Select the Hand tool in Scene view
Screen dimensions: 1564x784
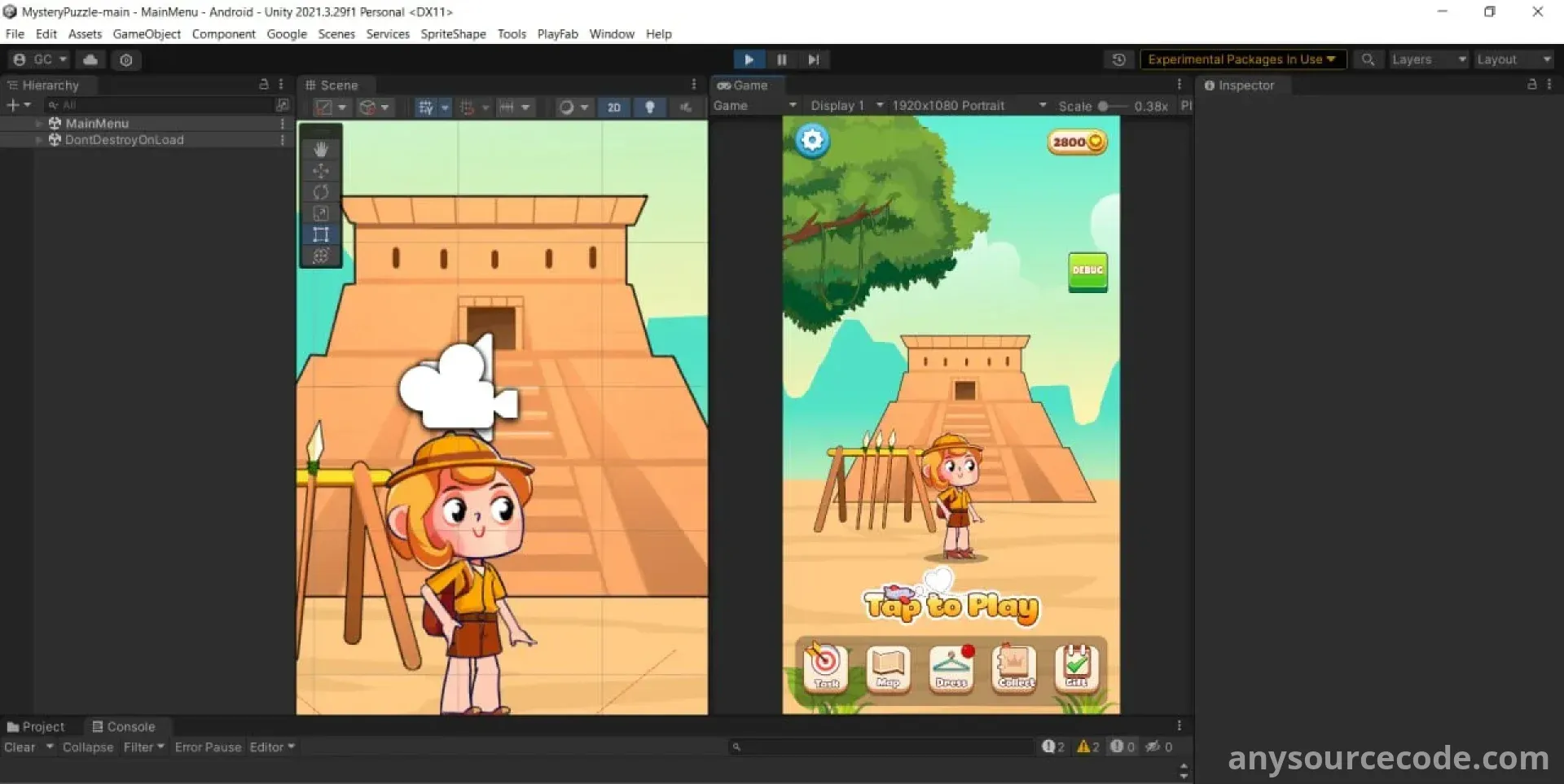pyautogui.click(x=321, y=149)
